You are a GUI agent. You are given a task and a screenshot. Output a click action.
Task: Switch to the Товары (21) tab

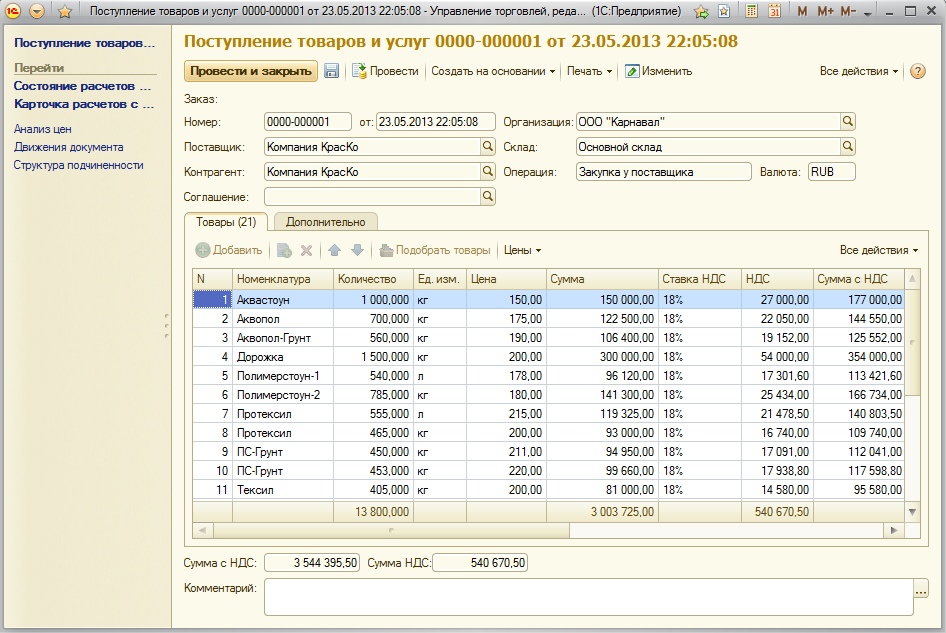click(x=226, y=222)
